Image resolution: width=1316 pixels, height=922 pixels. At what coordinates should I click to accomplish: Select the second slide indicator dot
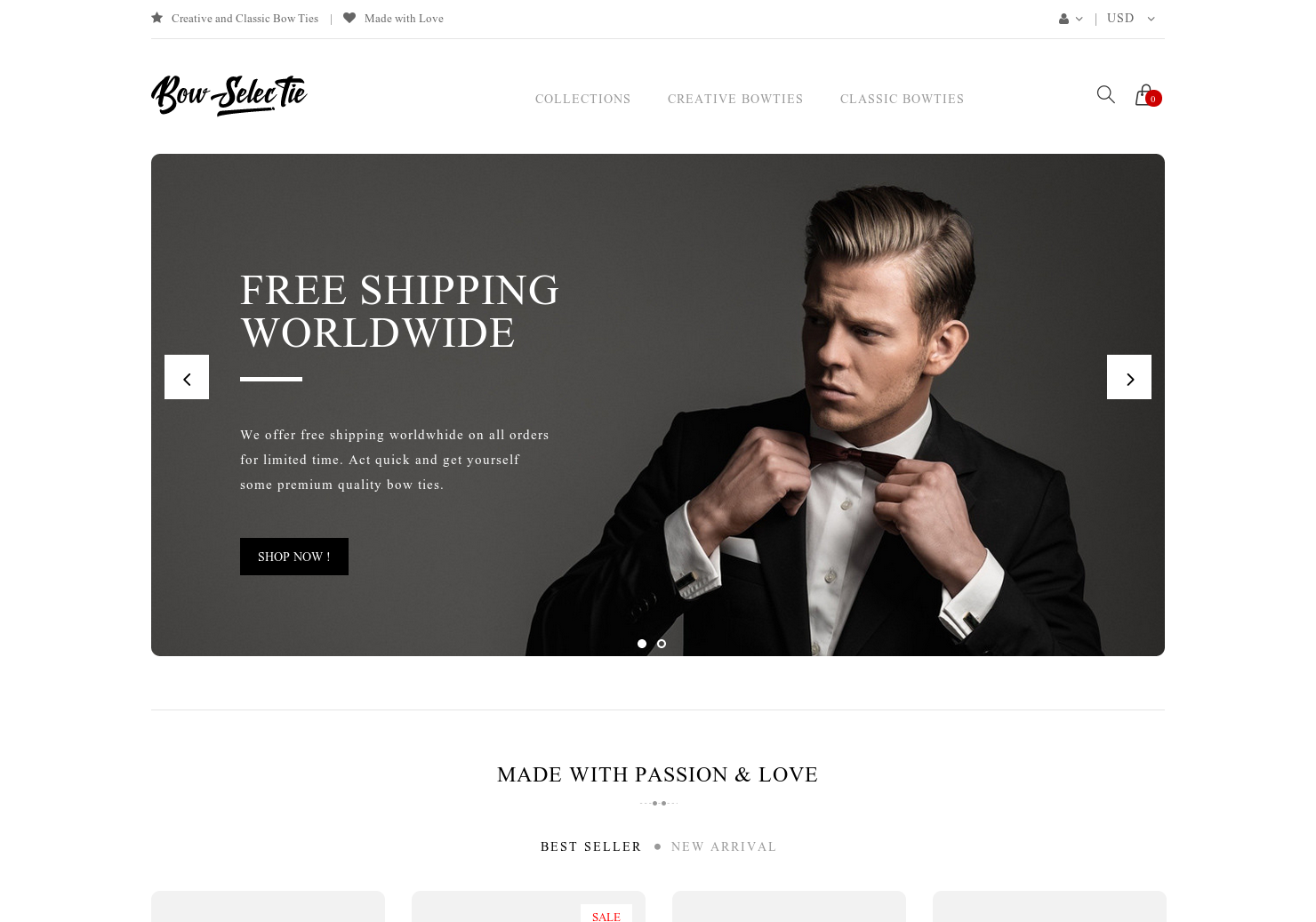(662, 644)
